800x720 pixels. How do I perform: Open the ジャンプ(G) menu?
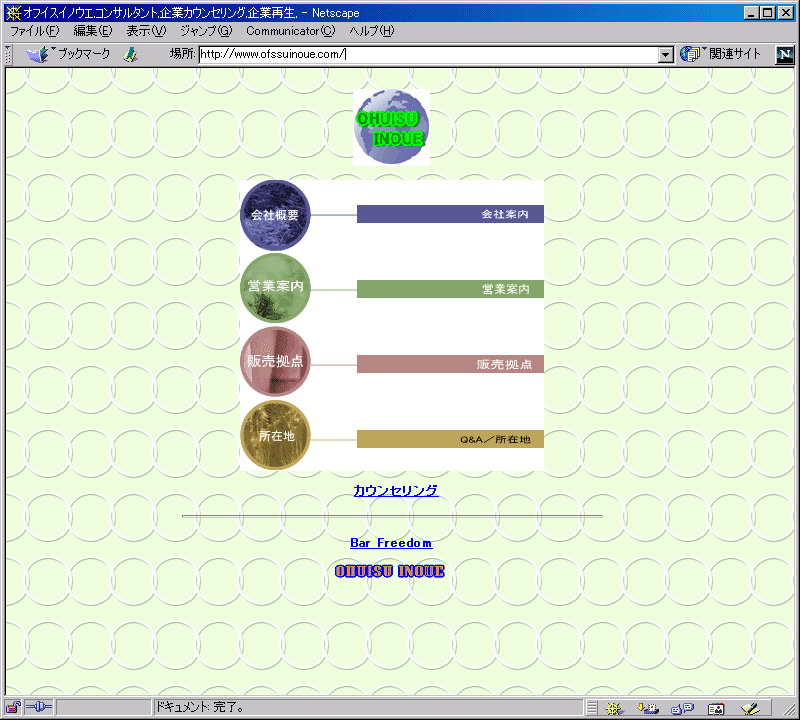[x=206, y=31]
